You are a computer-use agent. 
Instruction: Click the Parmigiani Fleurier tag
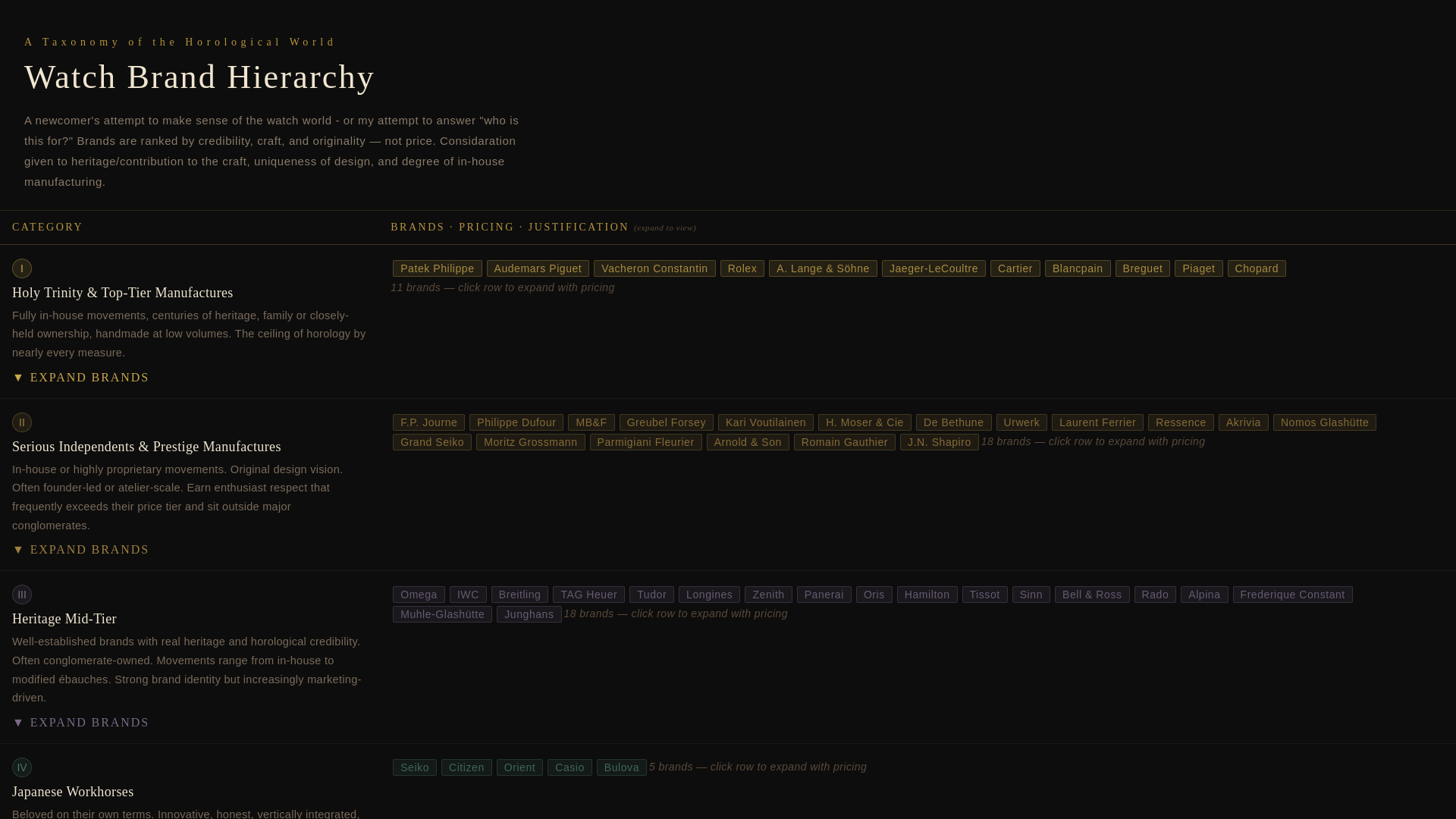pyautogui.click(x=646, y=442)
